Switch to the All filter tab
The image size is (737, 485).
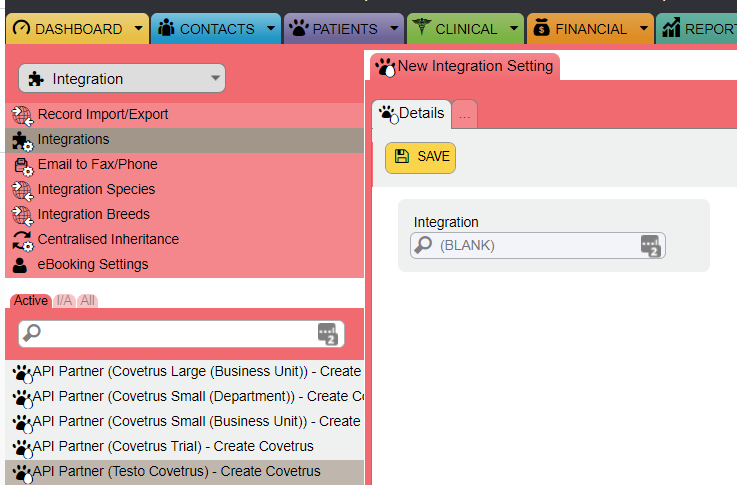[x=88, y=300]
